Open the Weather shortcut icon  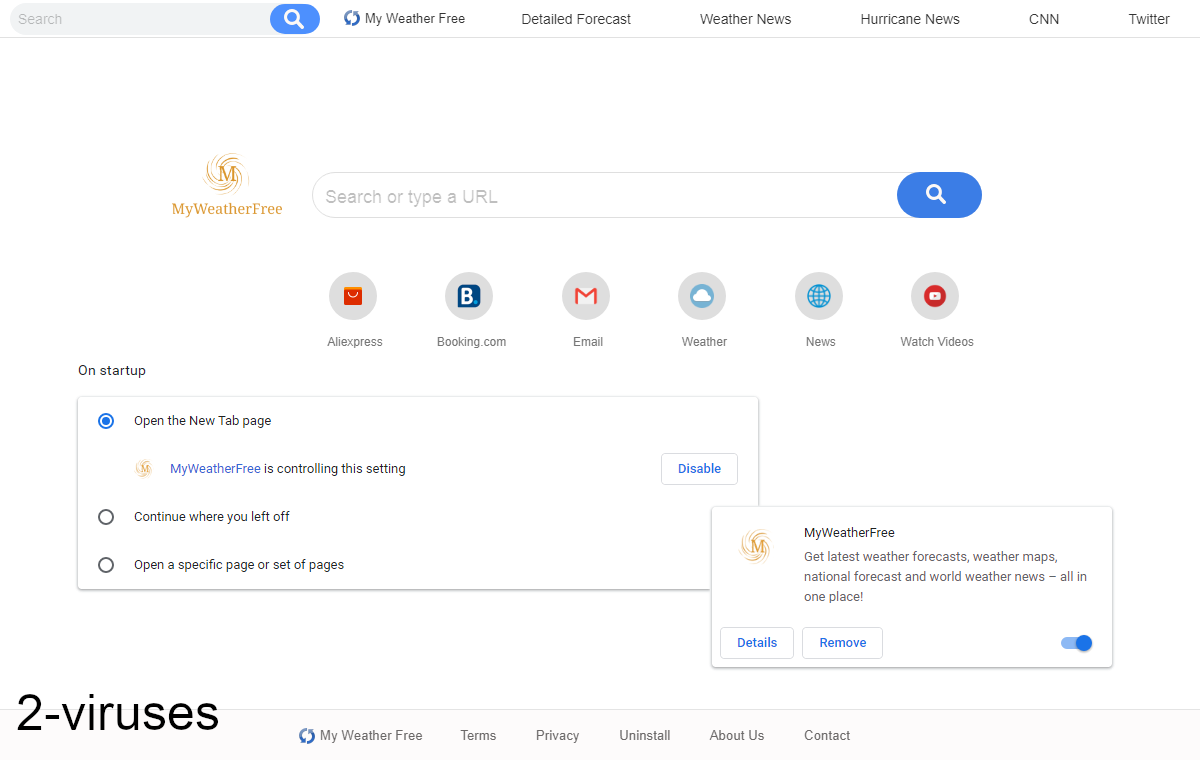pyautogui.click(x=702, y=296)
